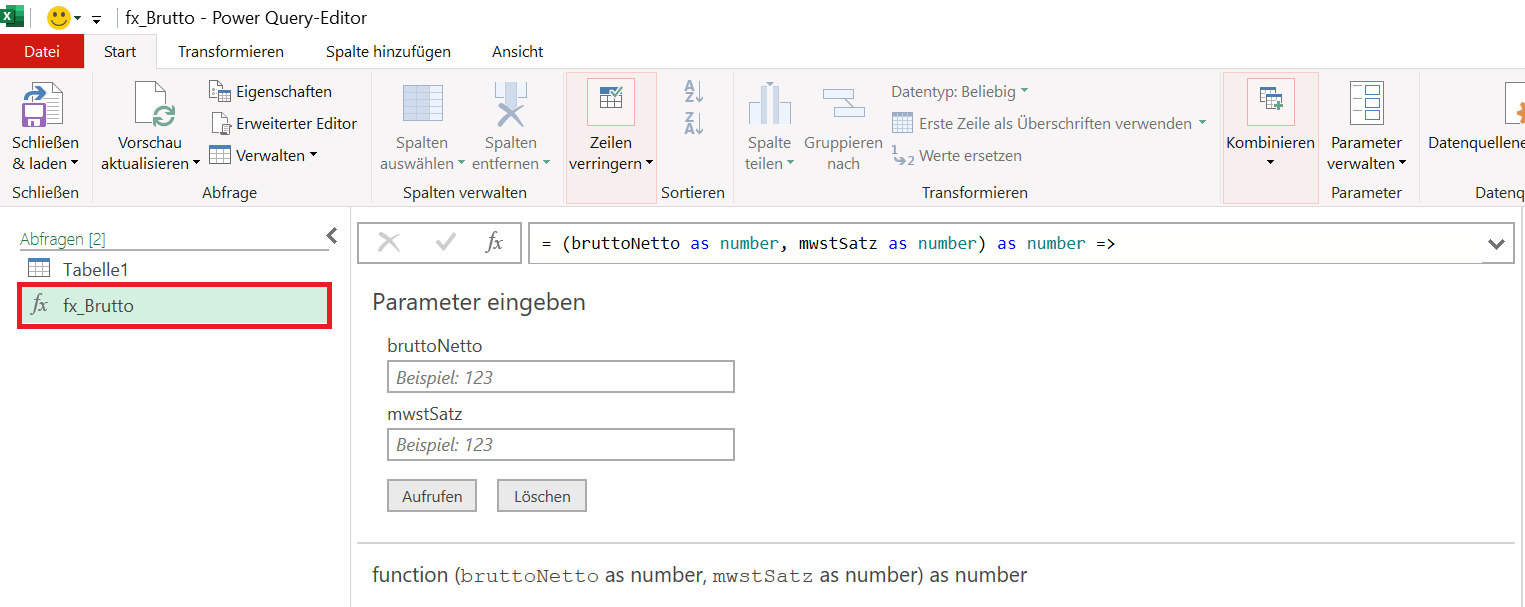Open the Ansicht tab
The width and height of the screenshot is (1525, 607).
tap(518, 51)
